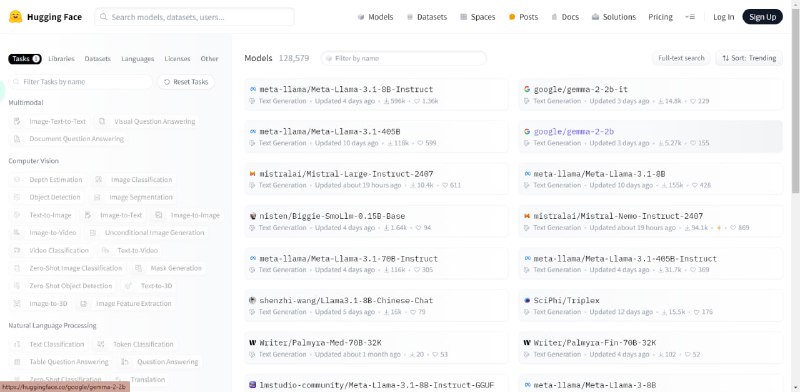Open meta-llama/Meta-Llama-3.1-405B model card
This screenshot has height=392, width=800.
pyautogui.click(x=377, y=137)
